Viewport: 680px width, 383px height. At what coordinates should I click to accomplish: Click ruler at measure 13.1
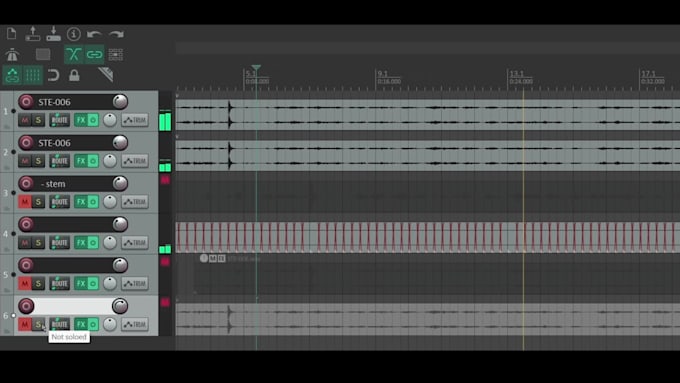[516, 74]
